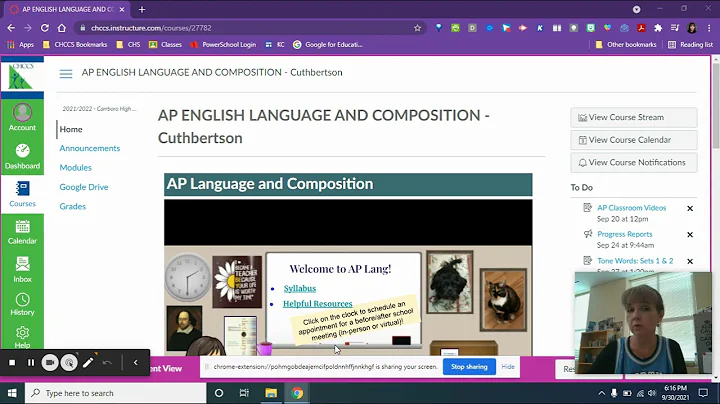Open the CHCCS Bookmarks folder
Screen dimensions: 720x404
tap(75, 45)
